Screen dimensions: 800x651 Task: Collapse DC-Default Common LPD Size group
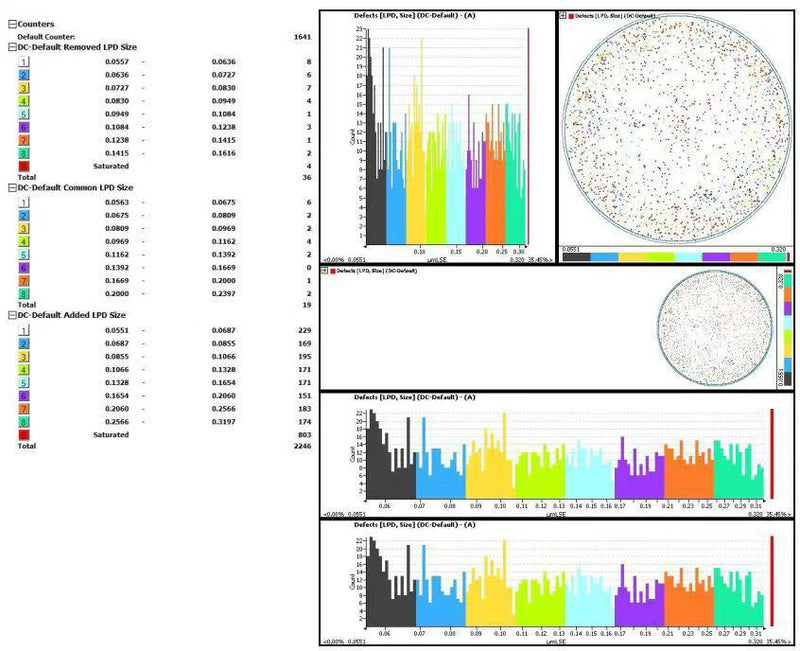pyautogui.click(x=12, y=188)
